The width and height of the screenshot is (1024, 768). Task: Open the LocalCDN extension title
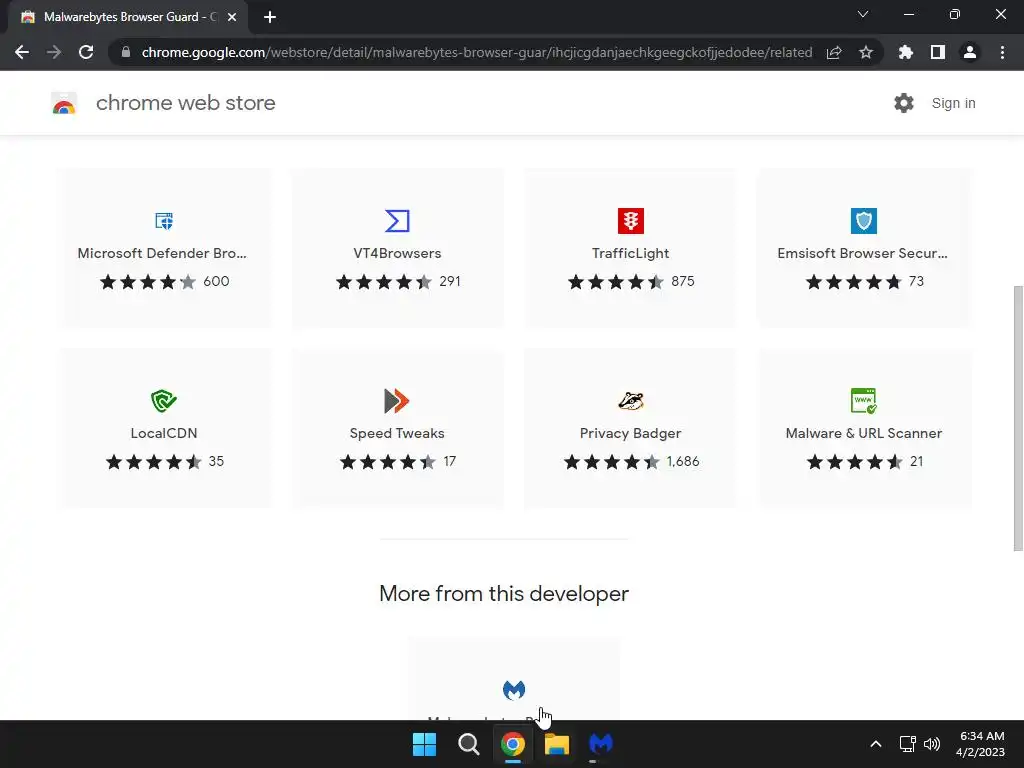coord(164,433)
